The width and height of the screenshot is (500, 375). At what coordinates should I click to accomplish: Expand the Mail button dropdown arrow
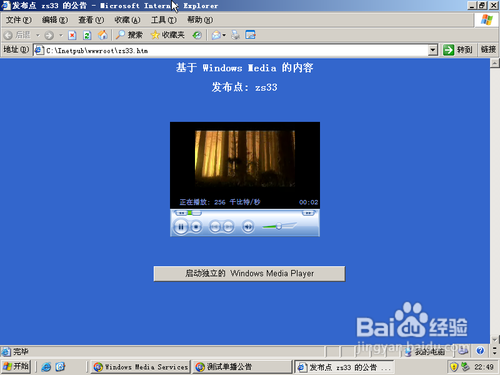pyautogui.click(x=224, y=35)
